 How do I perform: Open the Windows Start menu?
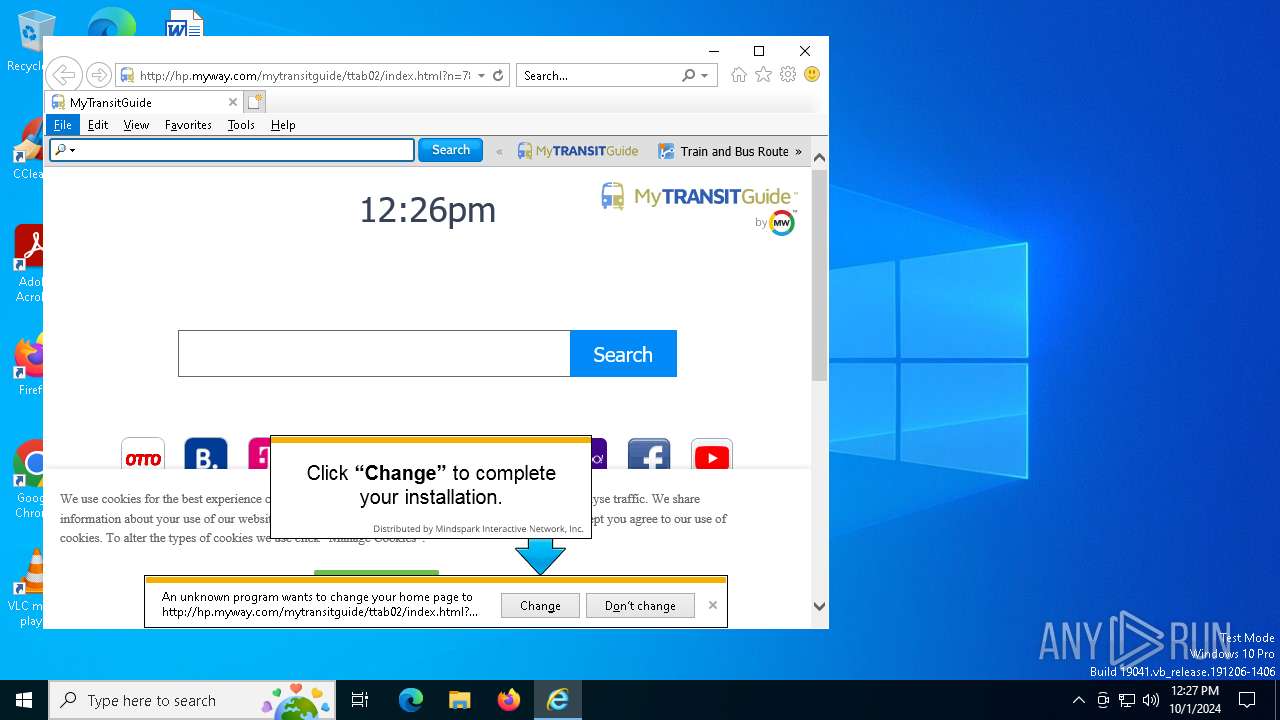[24, 700]
